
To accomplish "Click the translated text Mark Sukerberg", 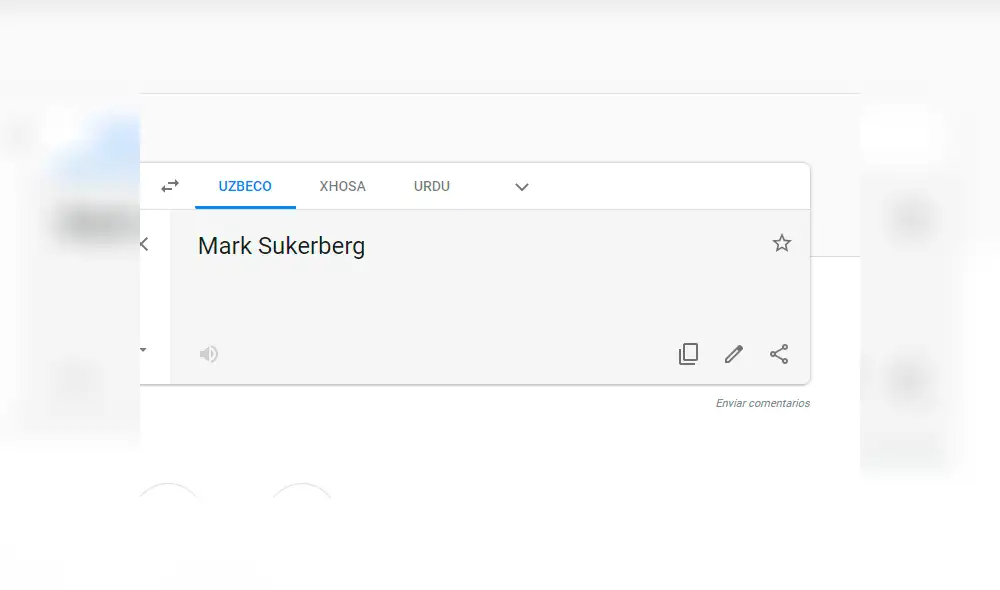I will [x=281, y=246].
